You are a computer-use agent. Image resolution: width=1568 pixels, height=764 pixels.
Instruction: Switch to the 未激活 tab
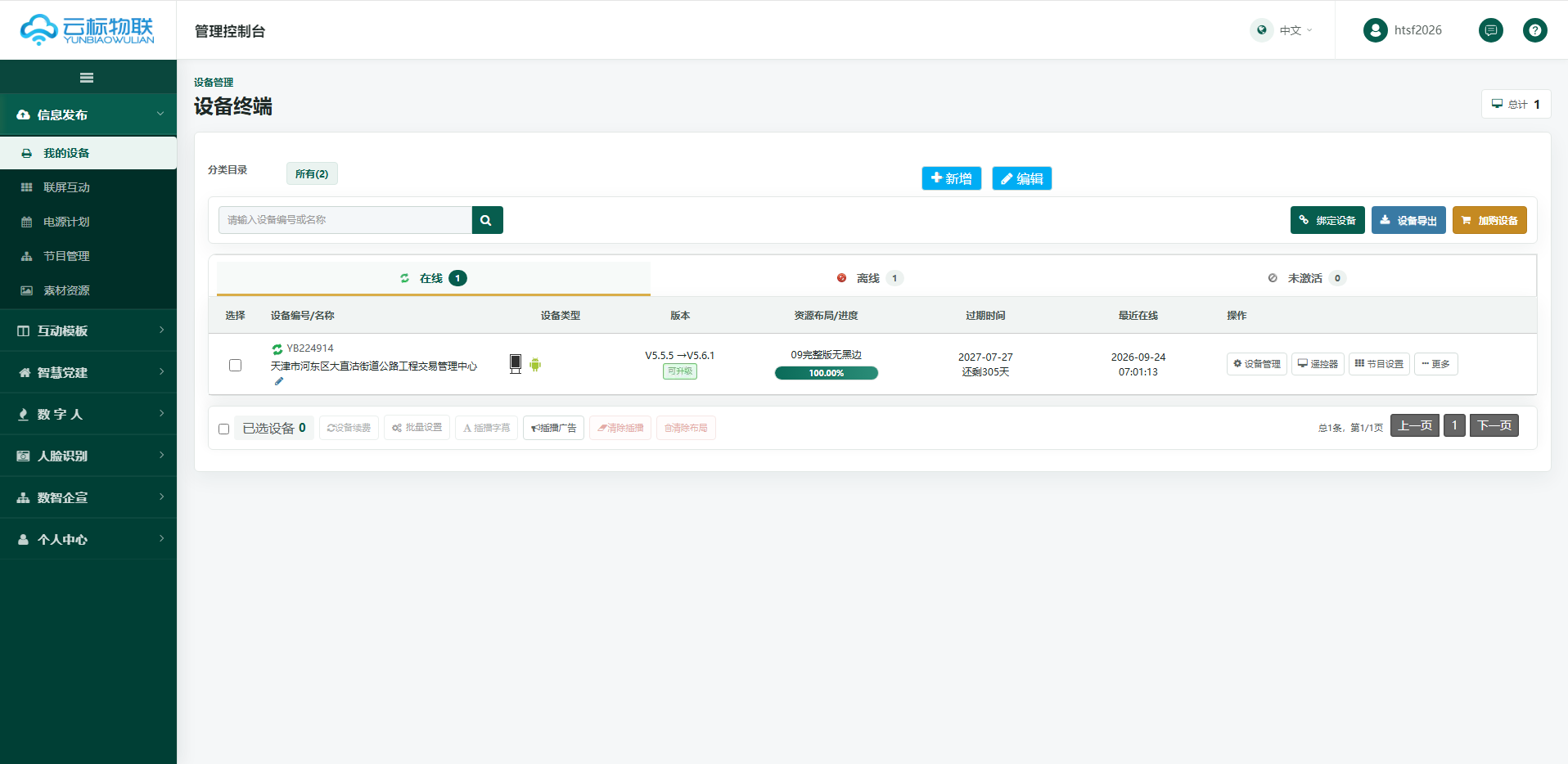coord(1306,278)
